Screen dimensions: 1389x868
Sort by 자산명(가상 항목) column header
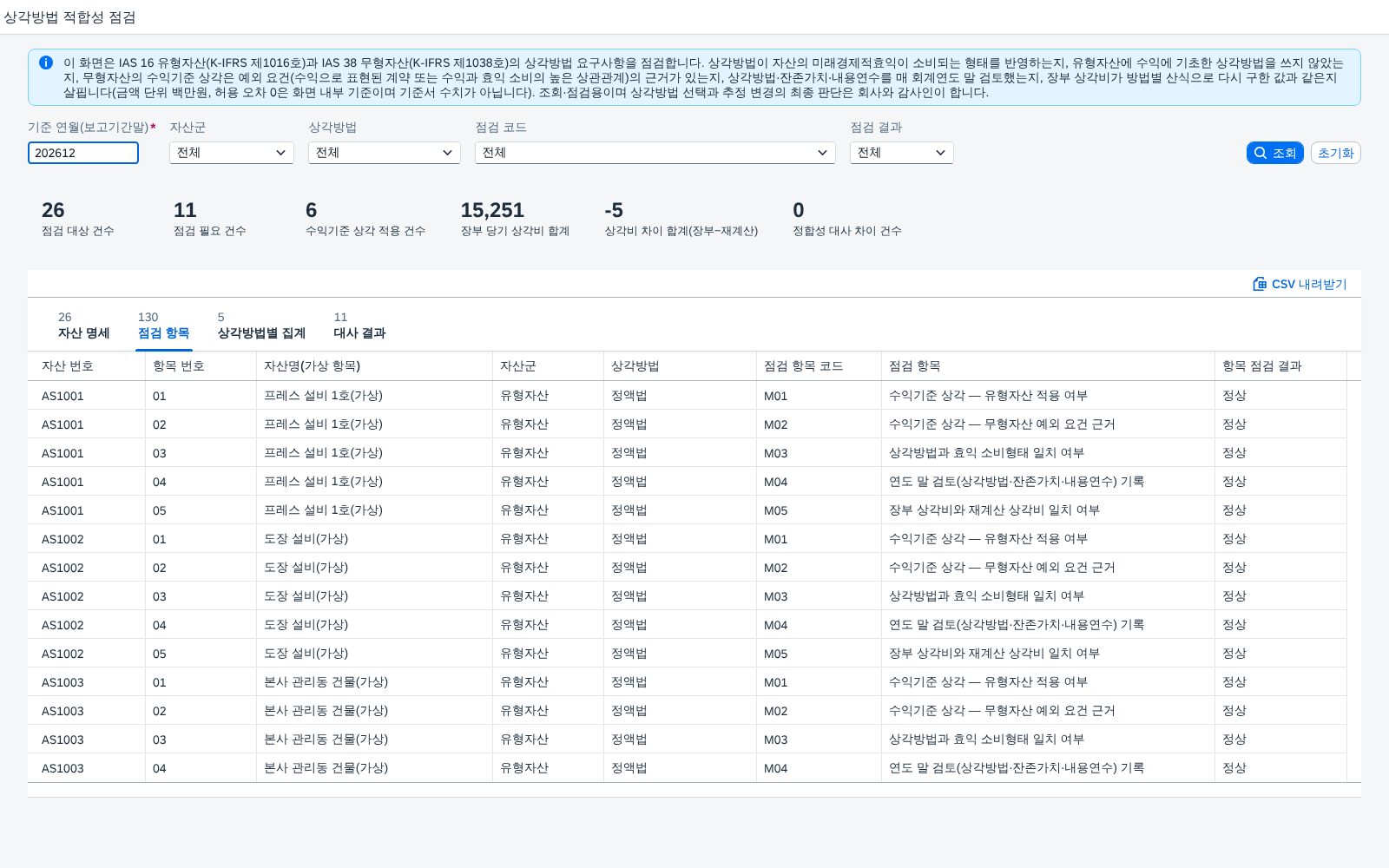click(375, 366)
